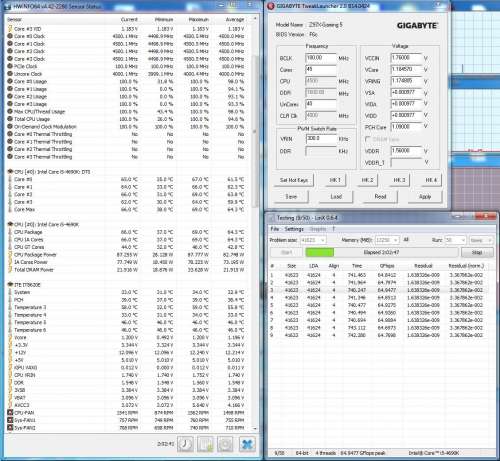500x461 pixels.
Task: Click the chip icon of ITE IT8620E group
Action: (10, 285)
